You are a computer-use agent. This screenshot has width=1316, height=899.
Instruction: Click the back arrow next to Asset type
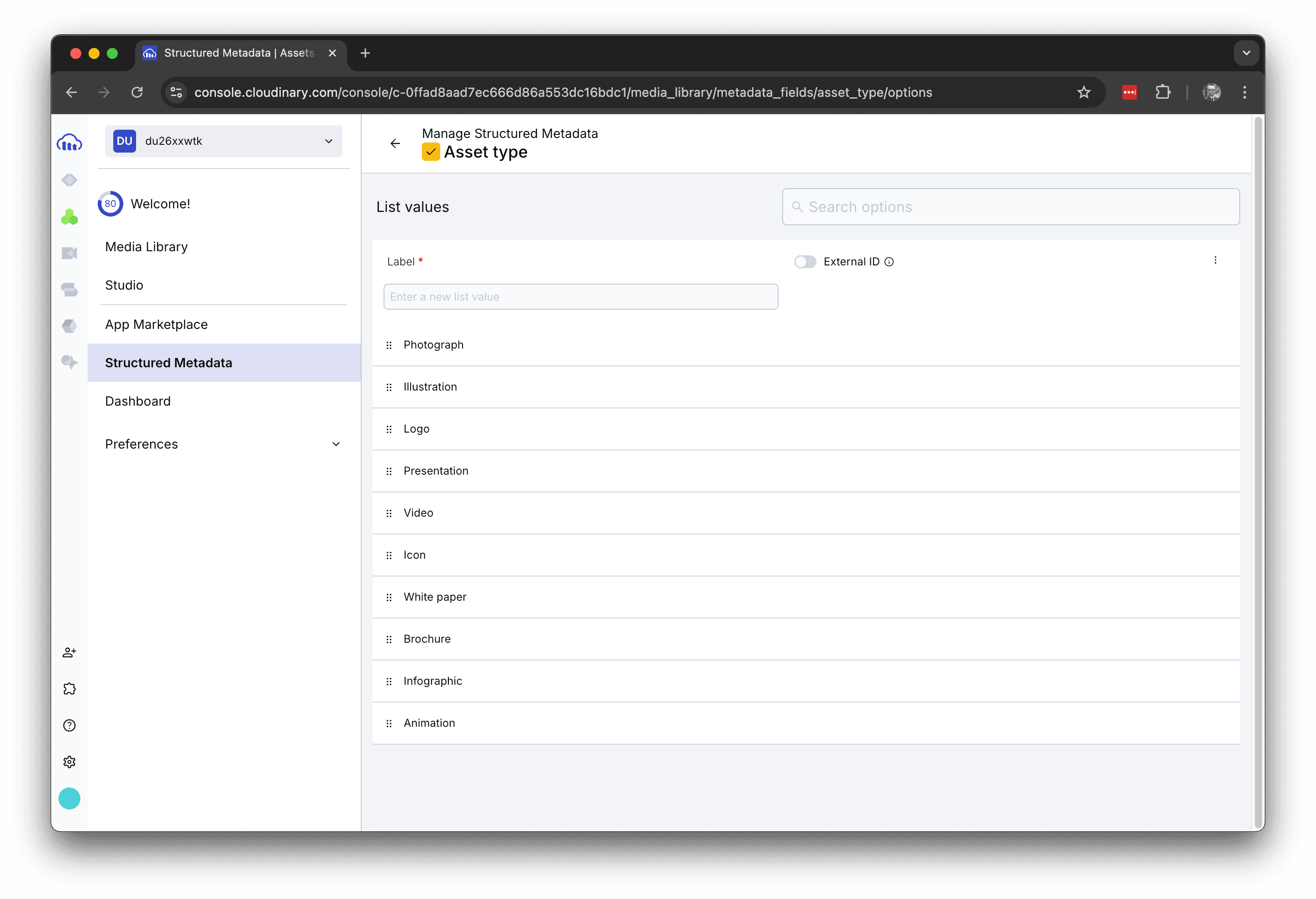coord(395,143)
